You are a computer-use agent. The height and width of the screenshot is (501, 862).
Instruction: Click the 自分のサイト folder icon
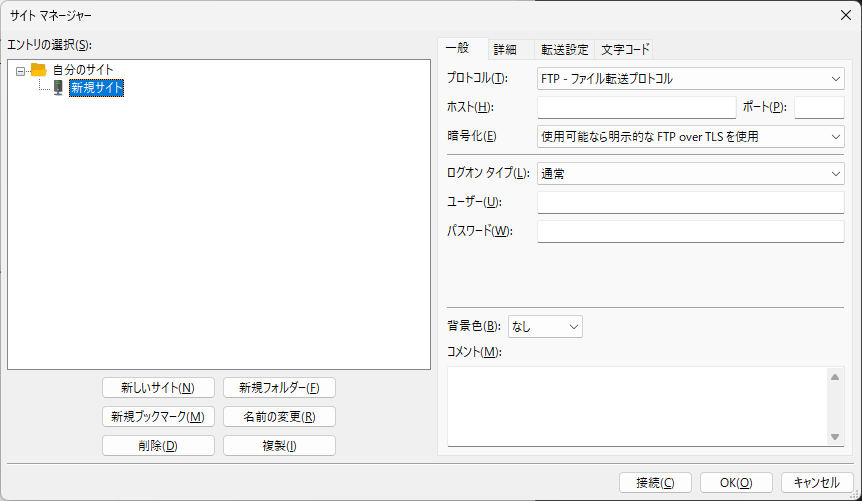[x=39, y=70]
